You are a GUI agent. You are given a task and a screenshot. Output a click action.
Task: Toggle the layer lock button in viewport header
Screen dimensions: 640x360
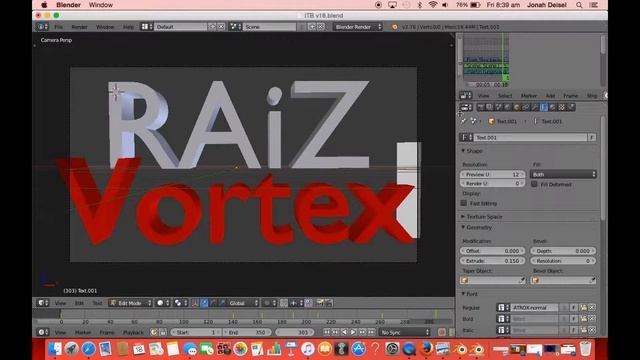point(309,303)
